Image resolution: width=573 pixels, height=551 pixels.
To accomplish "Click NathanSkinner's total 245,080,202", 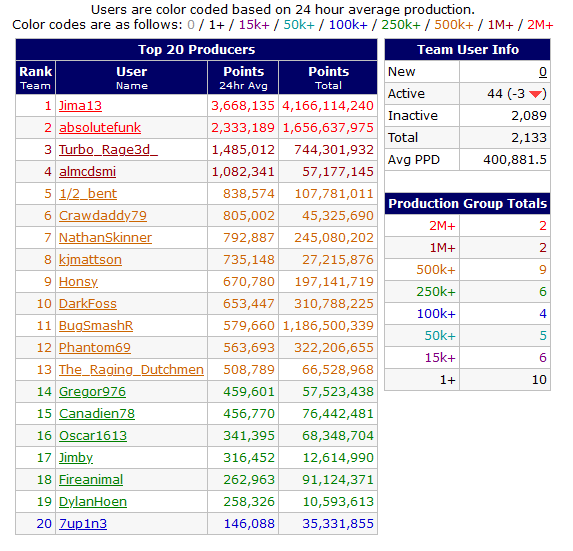I will [334, 238].
